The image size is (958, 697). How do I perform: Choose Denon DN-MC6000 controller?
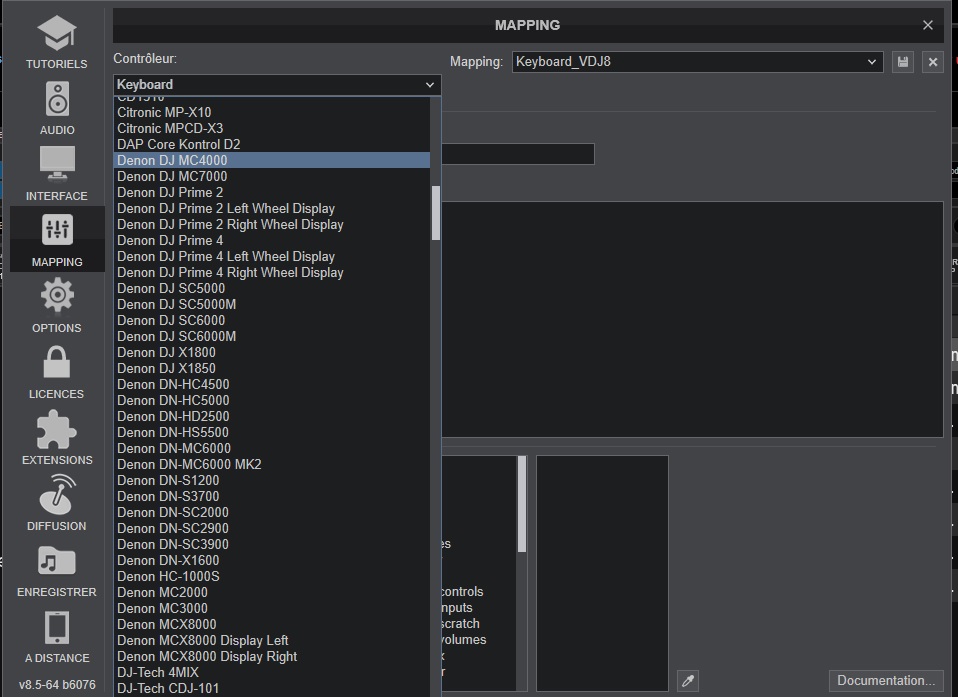point(272,448)
